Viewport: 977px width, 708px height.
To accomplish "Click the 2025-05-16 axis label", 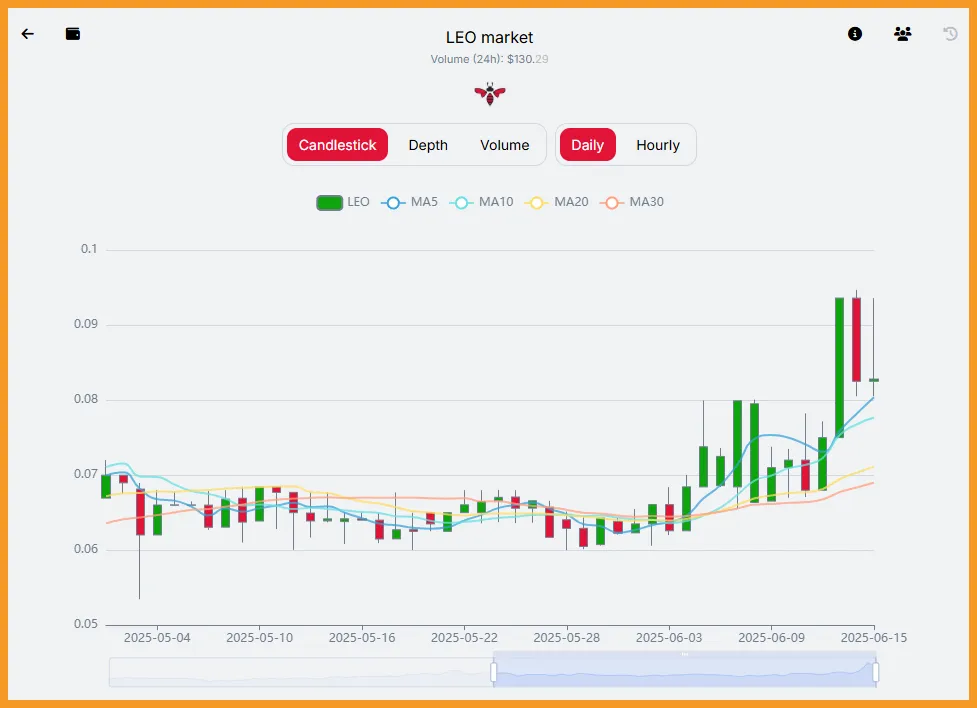I will pos(362,638).
